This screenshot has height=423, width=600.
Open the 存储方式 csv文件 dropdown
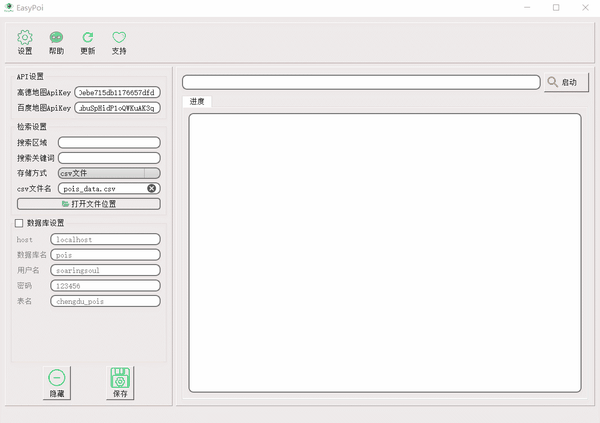tap(109, 173)
